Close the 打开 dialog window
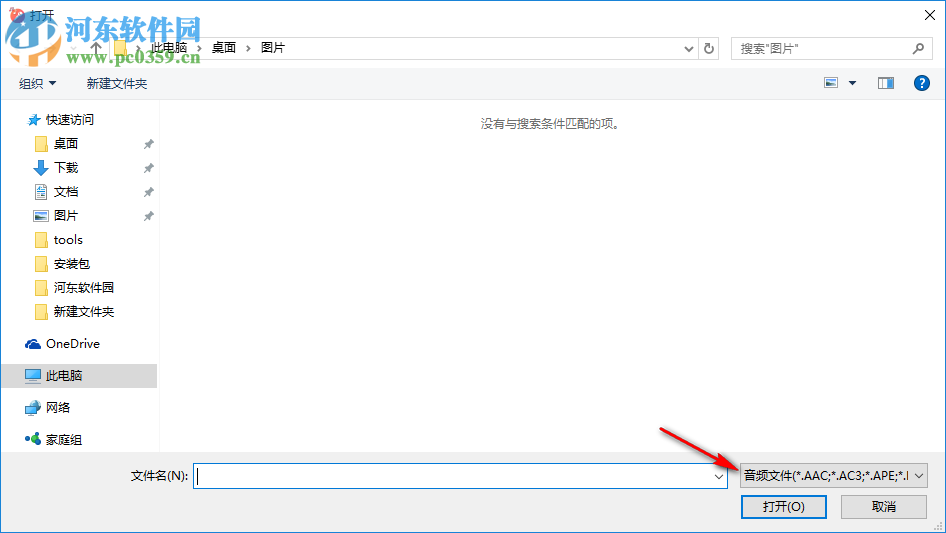The image size is (946, 533). (x=930, y=15)
